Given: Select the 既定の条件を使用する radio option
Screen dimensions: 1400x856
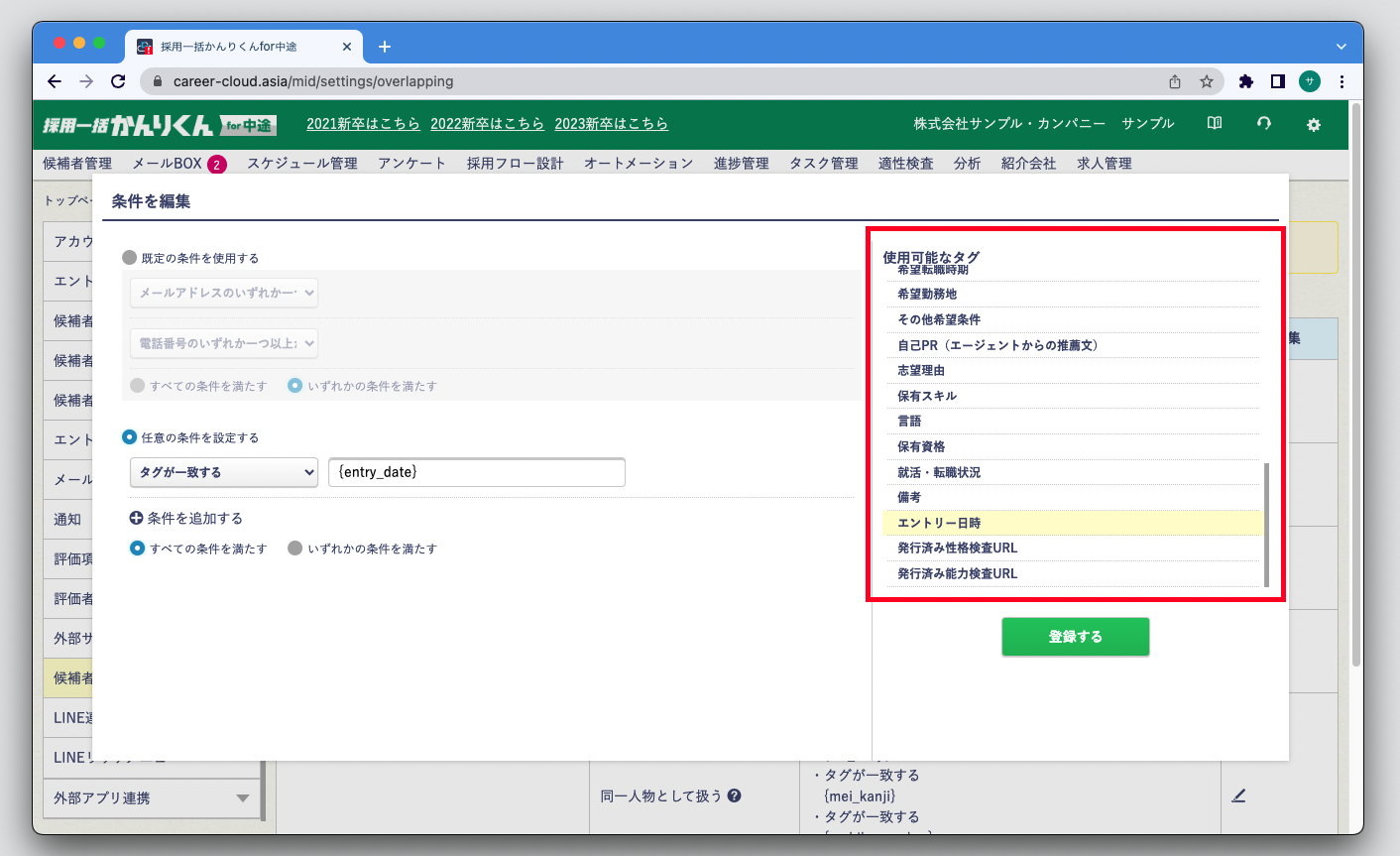Looking at the screenshot, I should tap(130, 258).
